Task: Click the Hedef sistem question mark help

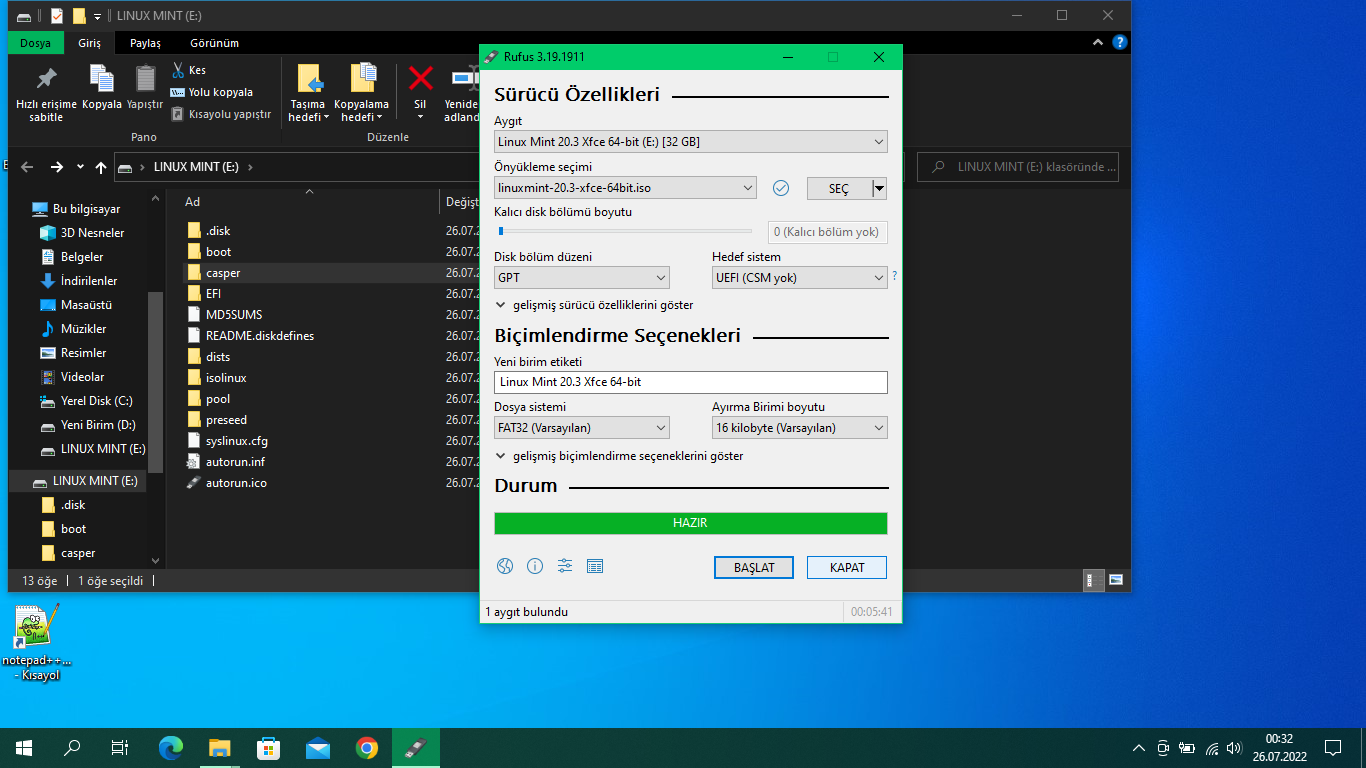Action: click(x=894, y=275)
